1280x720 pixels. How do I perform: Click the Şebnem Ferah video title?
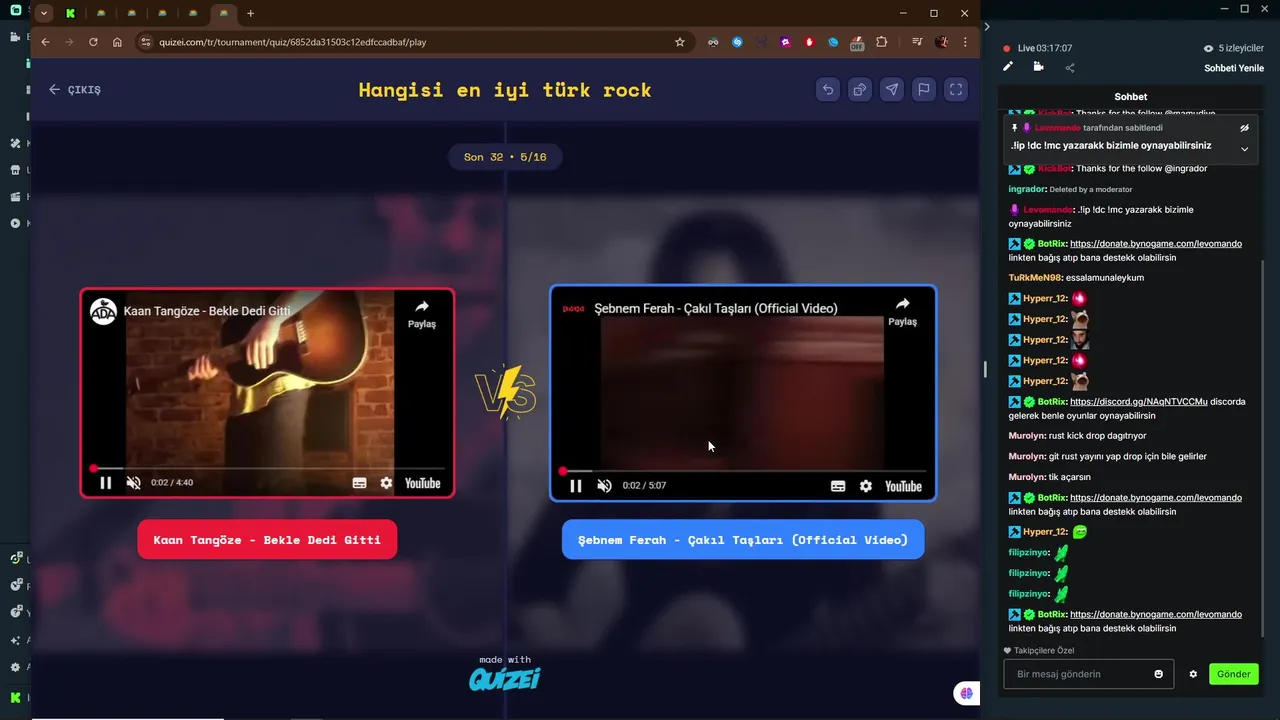[716, 308]
